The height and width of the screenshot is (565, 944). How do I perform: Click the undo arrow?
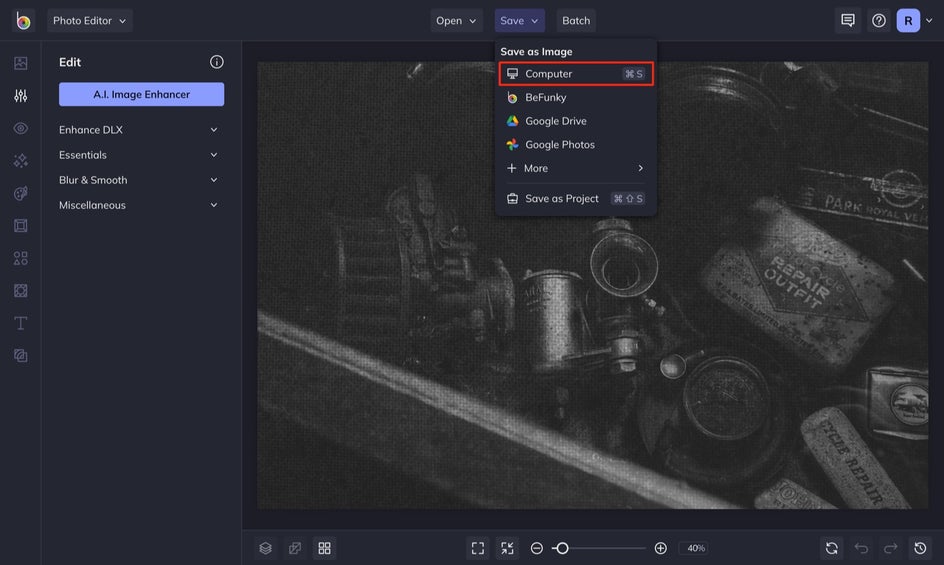click(x=861, y=548)
